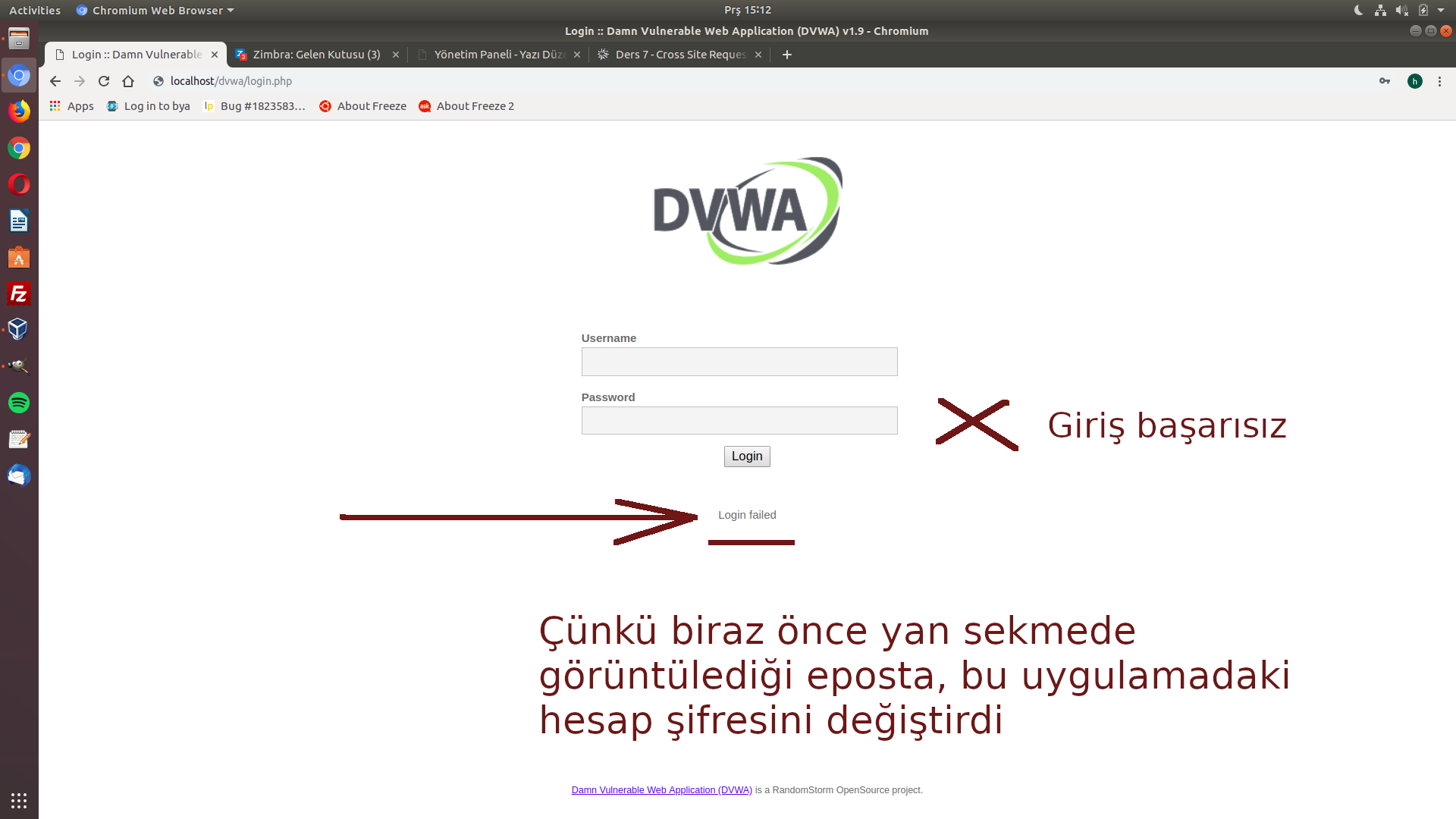Open Files from the Ubuntu dock

pos(19,39)
